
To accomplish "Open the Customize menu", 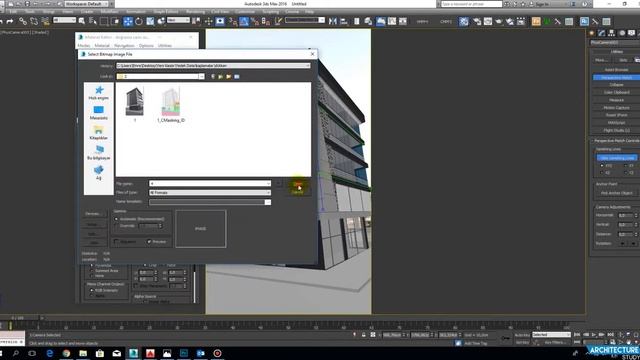I will coord(244,11).
